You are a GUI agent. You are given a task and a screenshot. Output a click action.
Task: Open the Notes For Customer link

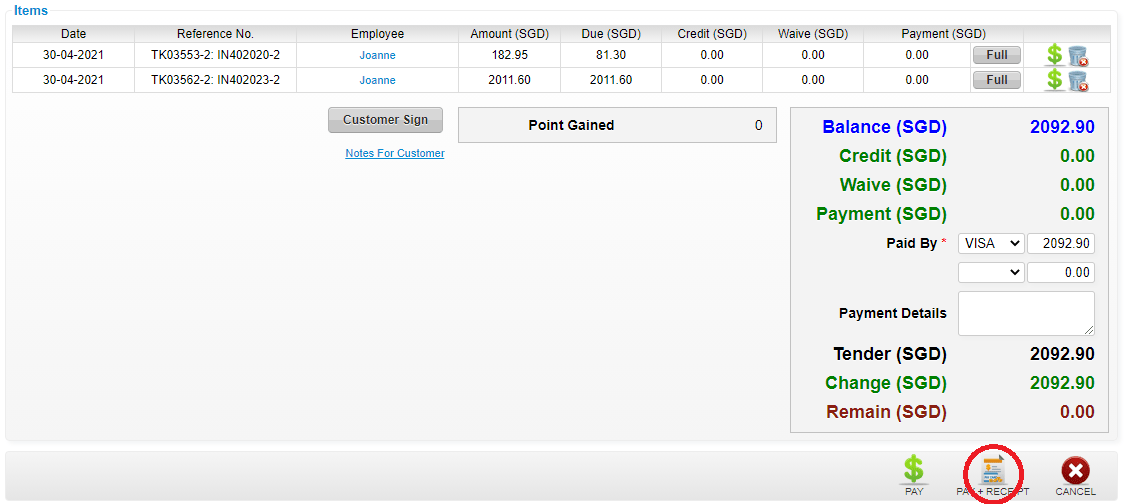click(395, 153)
